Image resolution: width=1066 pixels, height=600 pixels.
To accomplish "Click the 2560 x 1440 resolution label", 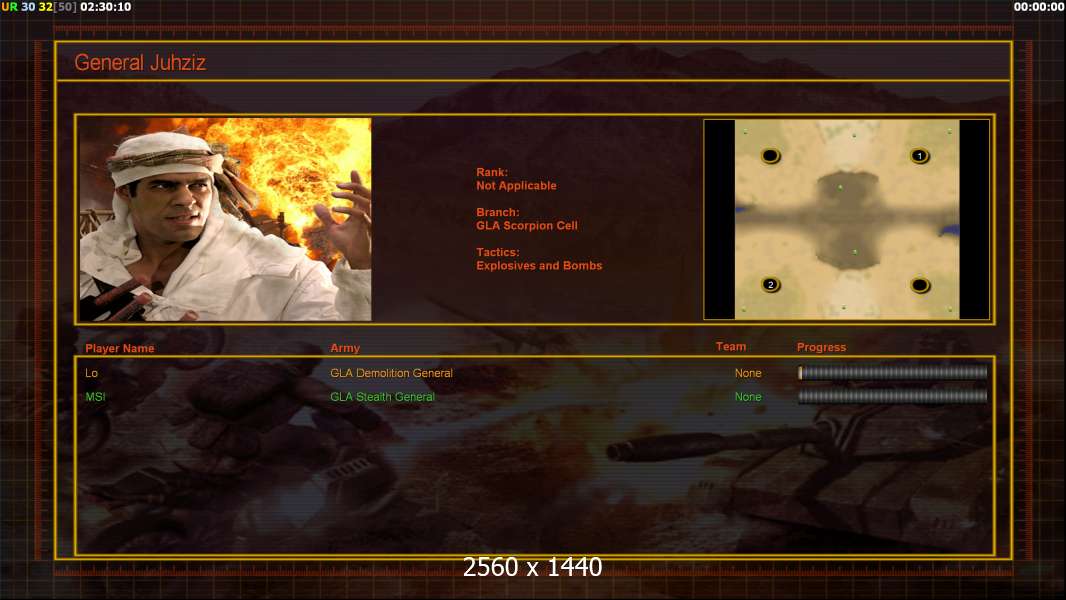I will click(x=532, y=567).
